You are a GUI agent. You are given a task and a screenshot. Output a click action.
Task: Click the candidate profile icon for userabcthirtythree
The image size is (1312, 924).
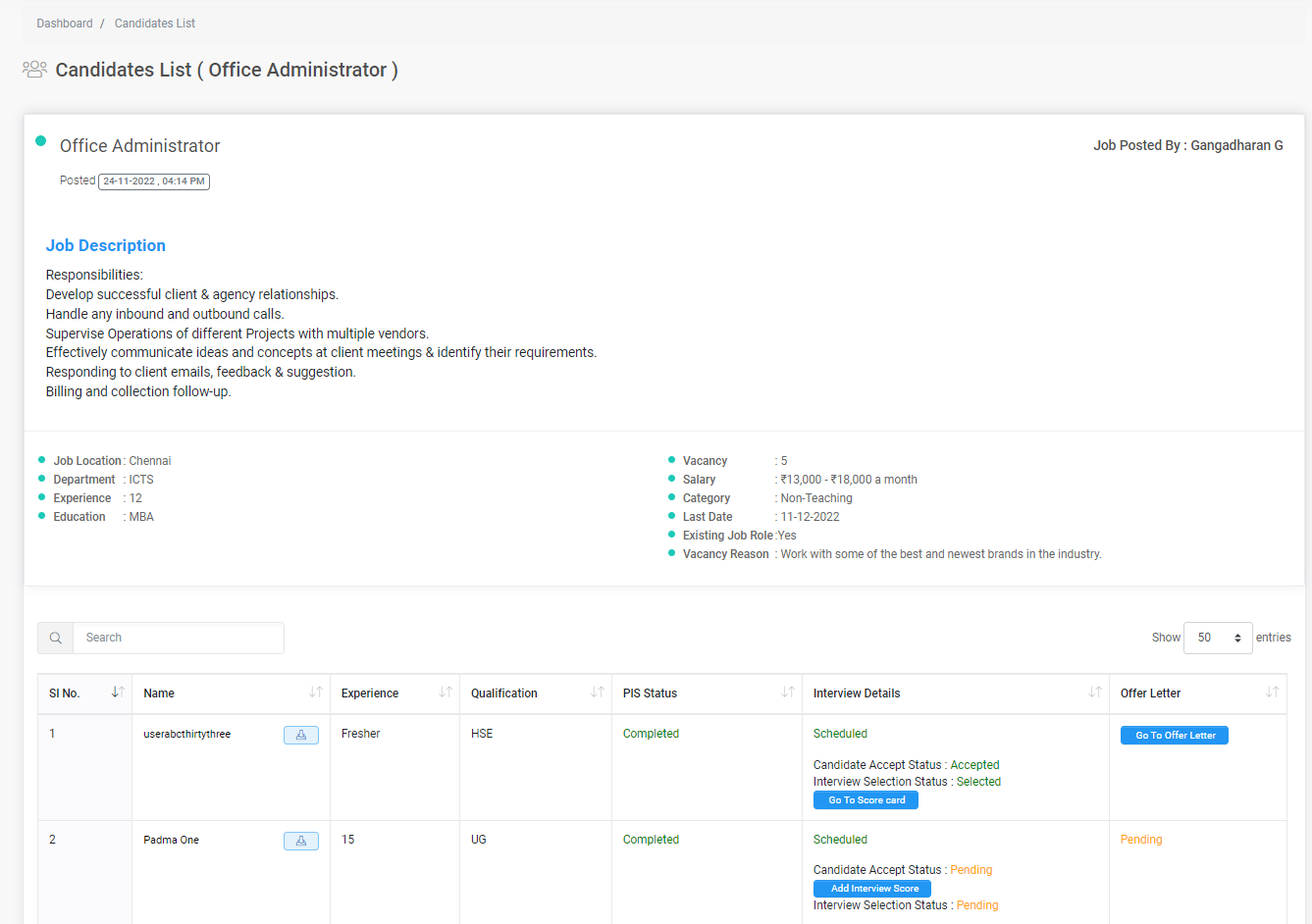point(300,735)
